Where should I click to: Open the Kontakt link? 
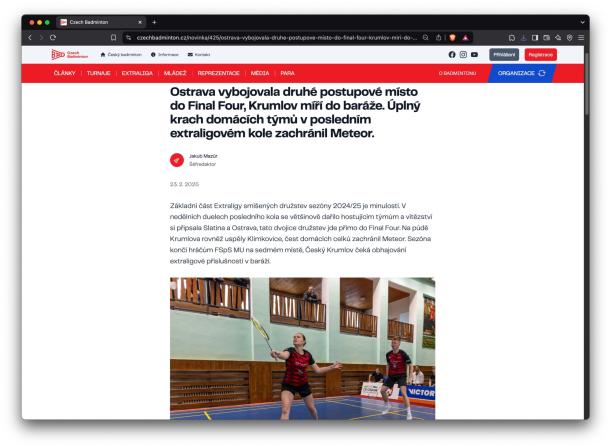click(199, 55)
